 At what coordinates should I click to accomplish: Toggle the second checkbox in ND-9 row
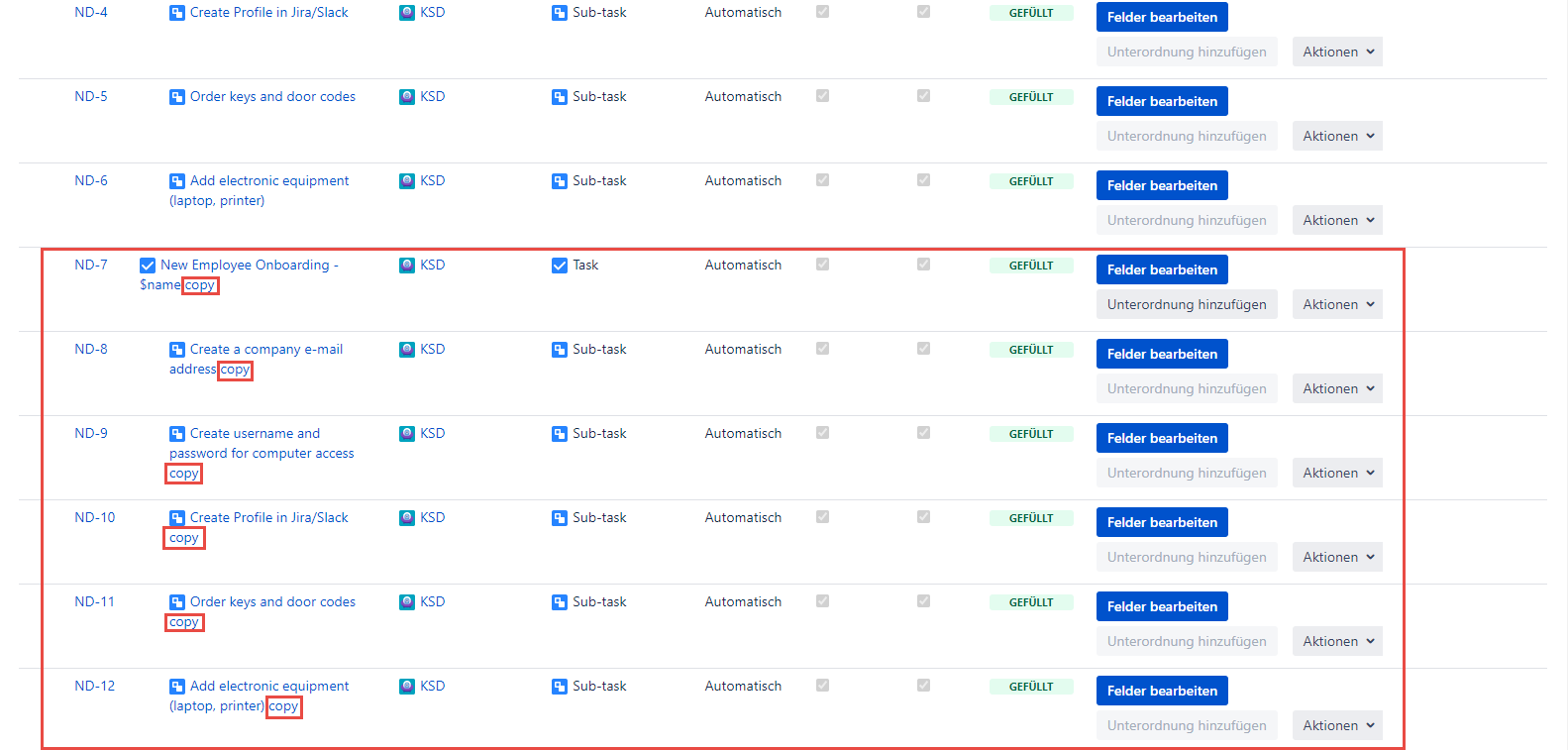pos(923,433)
